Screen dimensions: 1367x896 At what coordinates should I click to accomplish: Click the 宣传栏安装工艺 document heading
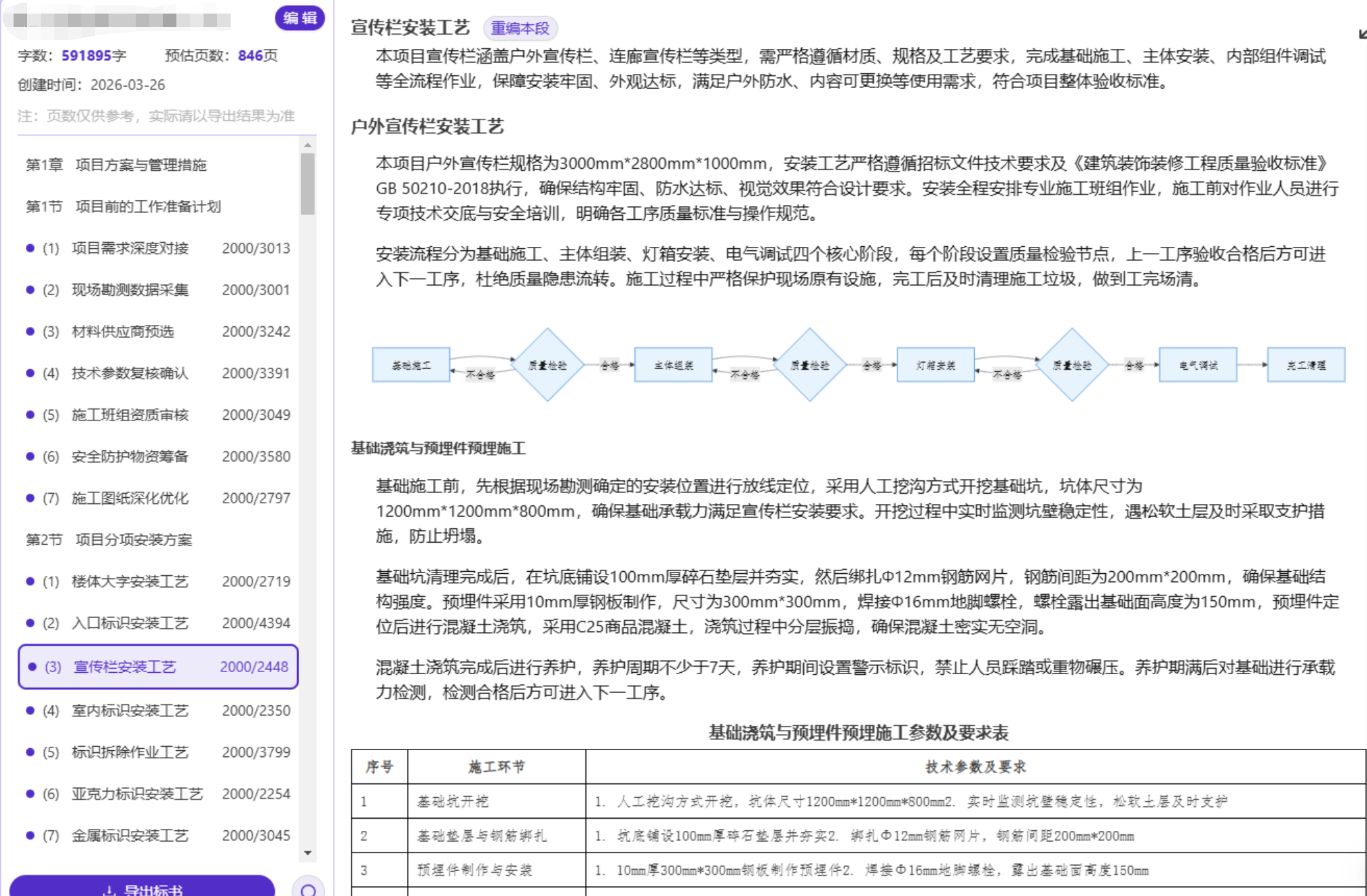410,28
